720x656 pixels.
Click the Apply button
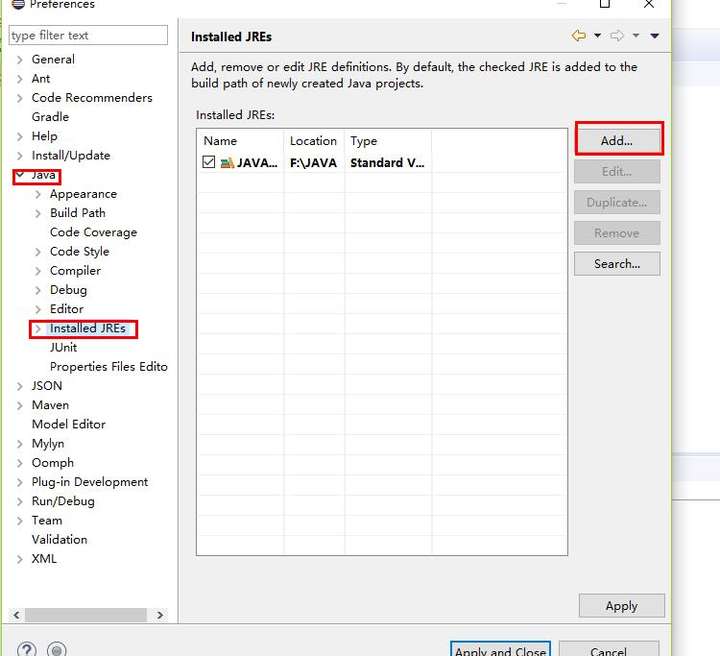[621, 606]
